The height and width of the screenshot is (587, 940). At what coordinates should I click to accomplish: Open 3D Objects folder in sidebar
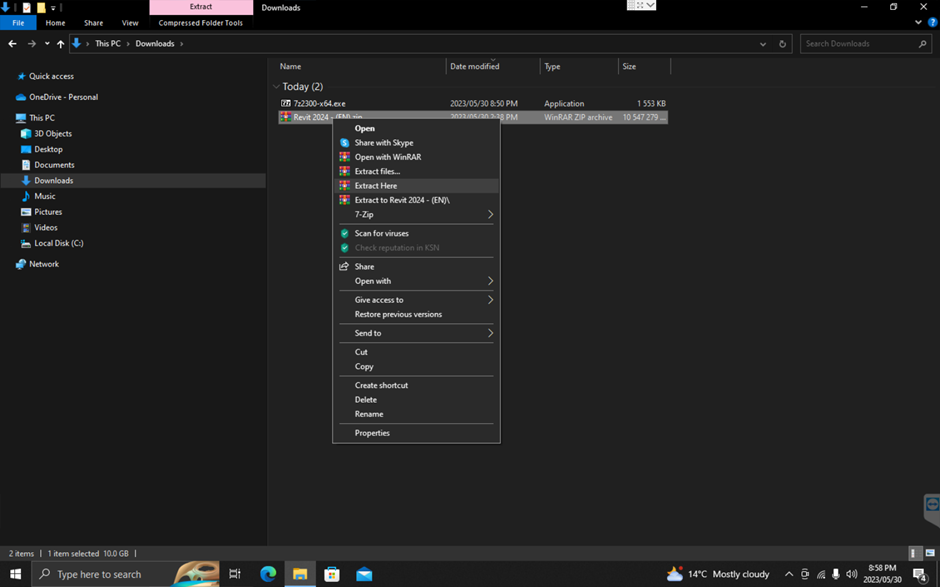point(53,134)
